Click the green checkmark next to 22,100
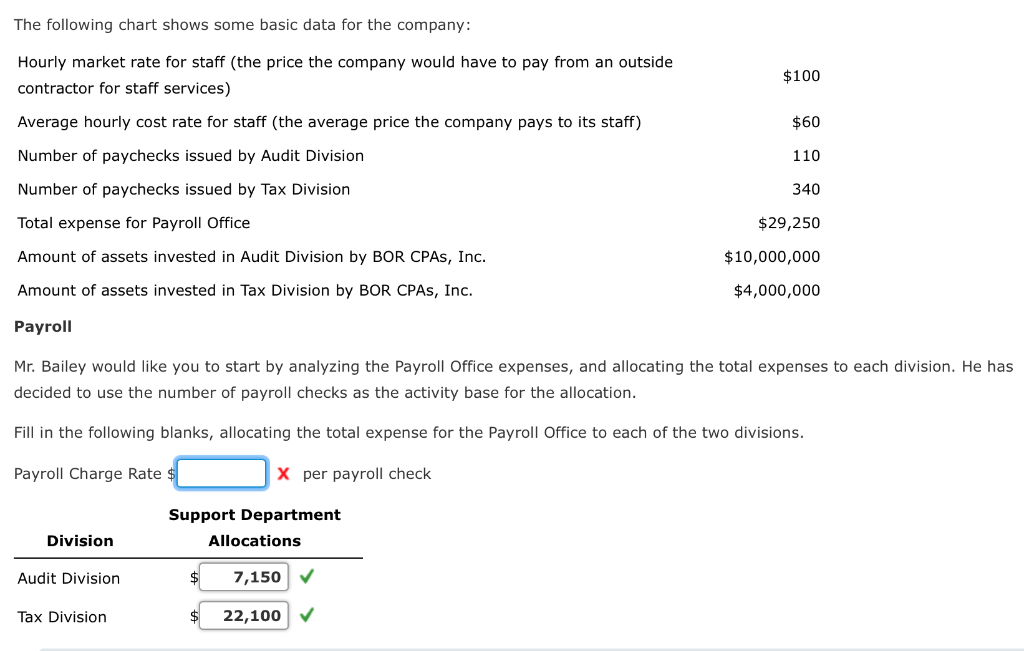Screen dimensions: 1024x651 click(x=307, y=615)
